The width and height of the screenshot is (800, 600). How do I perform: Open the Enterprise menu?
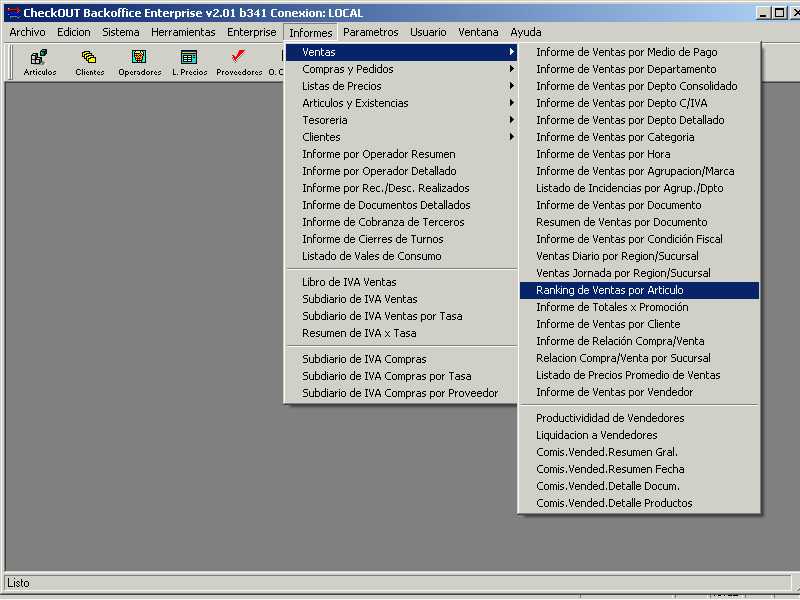252,32
